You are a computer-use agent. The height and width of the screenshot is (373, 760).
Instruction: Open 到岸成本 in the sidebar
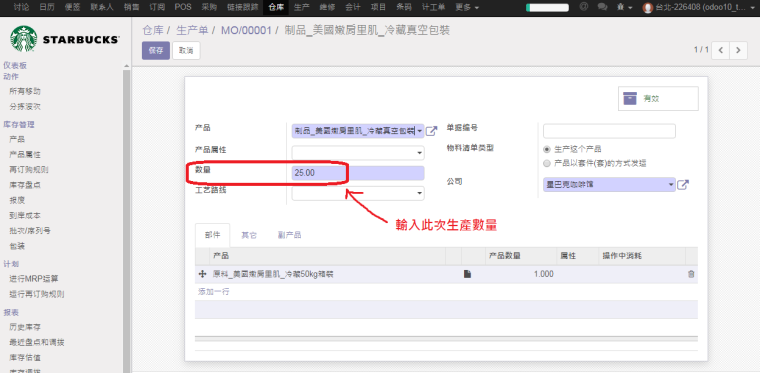[25, 216]
